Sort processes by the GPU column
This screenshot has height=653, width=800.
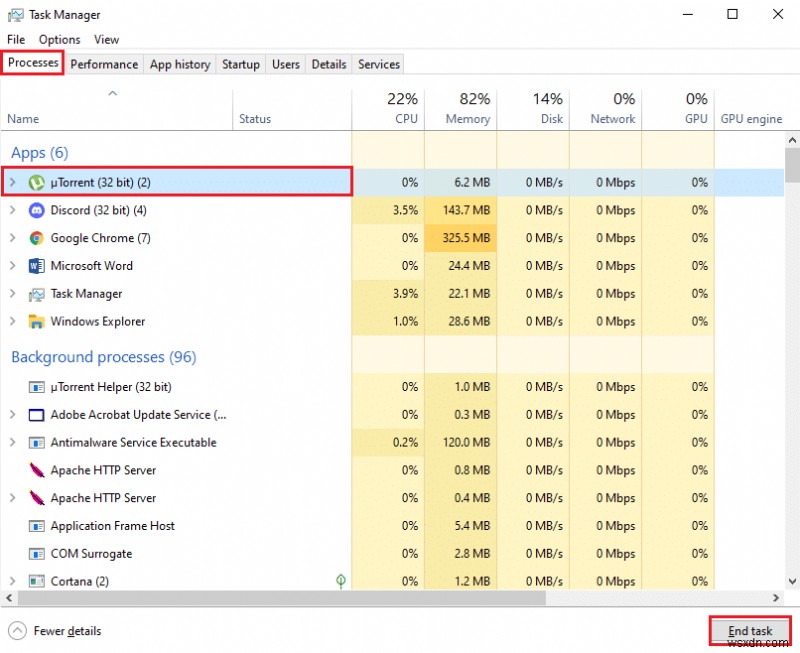pyautogui.click(x=678, y=110)
